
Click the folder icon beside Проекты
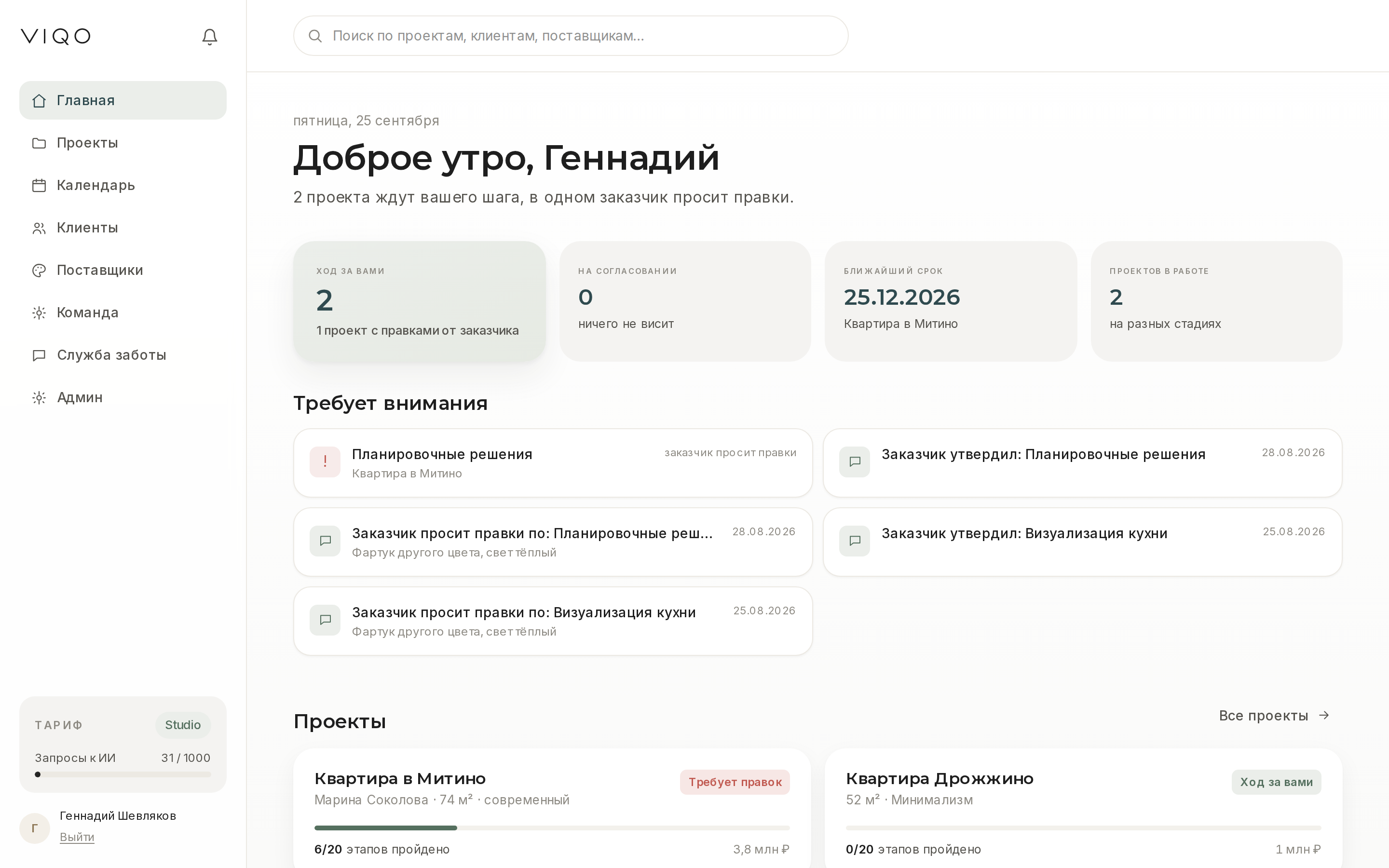[39, 143]
